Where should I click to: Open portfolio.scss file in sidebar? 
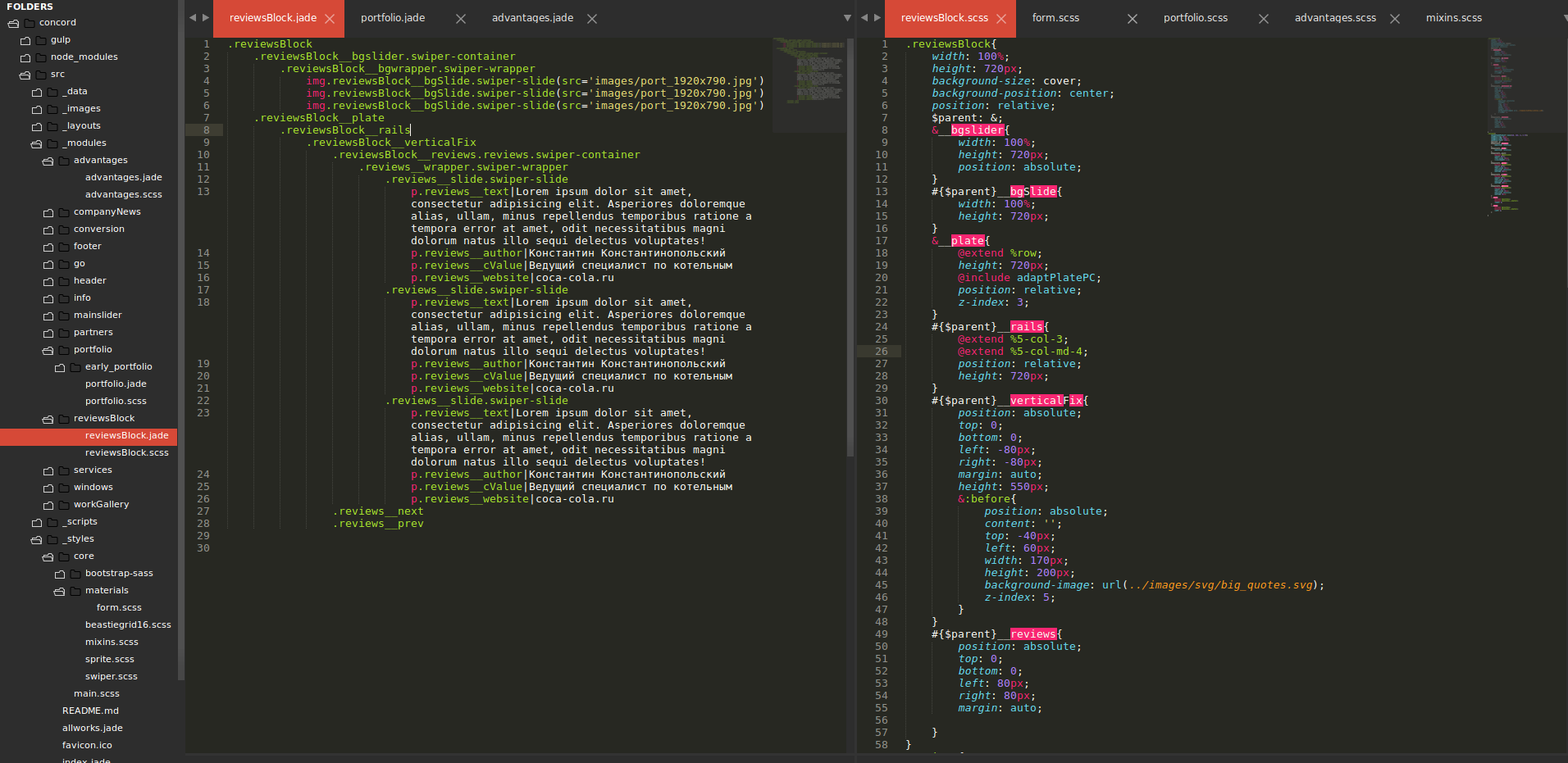click(x=116, y=401)
